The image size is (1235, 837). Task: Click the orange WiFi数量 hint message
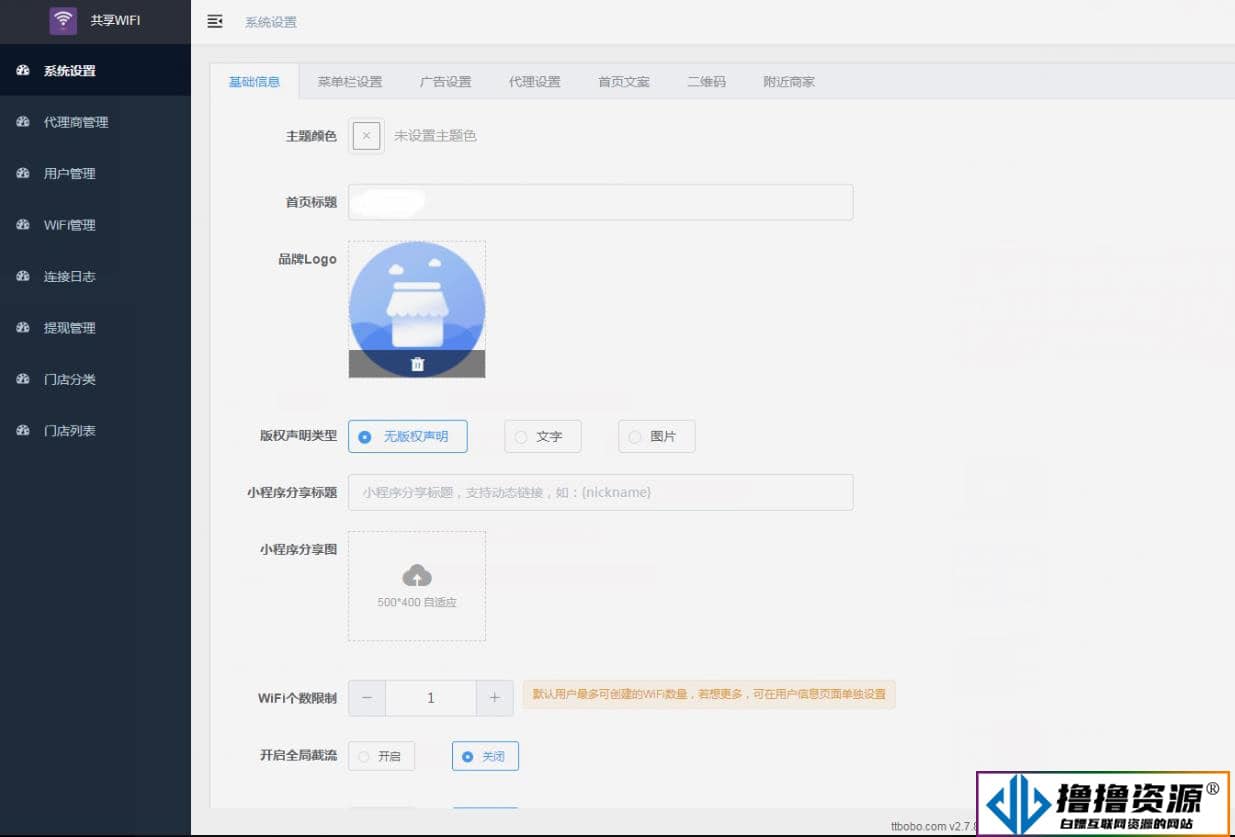(709, 694)
